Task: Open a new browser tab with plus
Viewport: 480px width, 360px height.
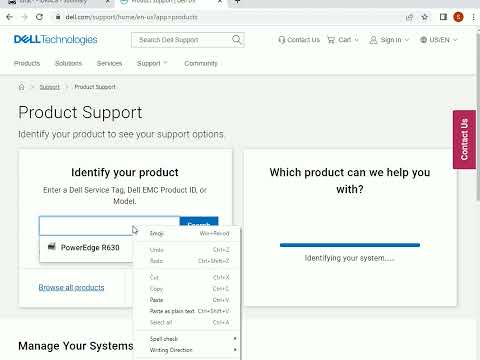Action: [x=237, y=2]
